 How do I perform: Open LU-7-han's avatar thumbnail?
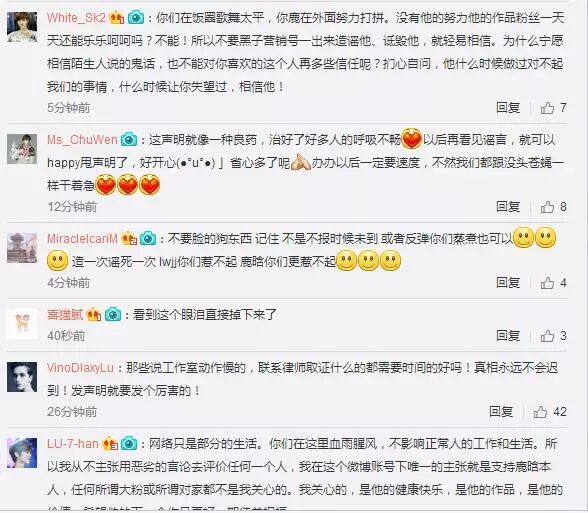[22, 453]
